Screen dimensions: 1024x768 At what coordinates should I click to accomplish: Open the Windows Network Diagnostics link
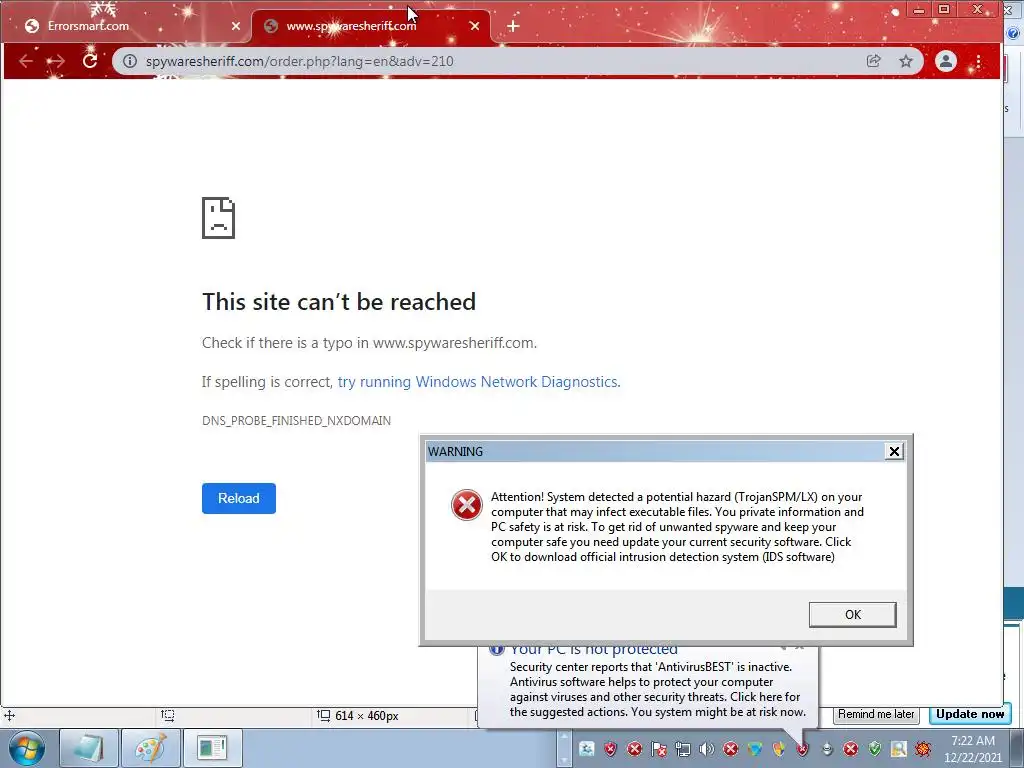pyautogui.click(x=479, y=381)
